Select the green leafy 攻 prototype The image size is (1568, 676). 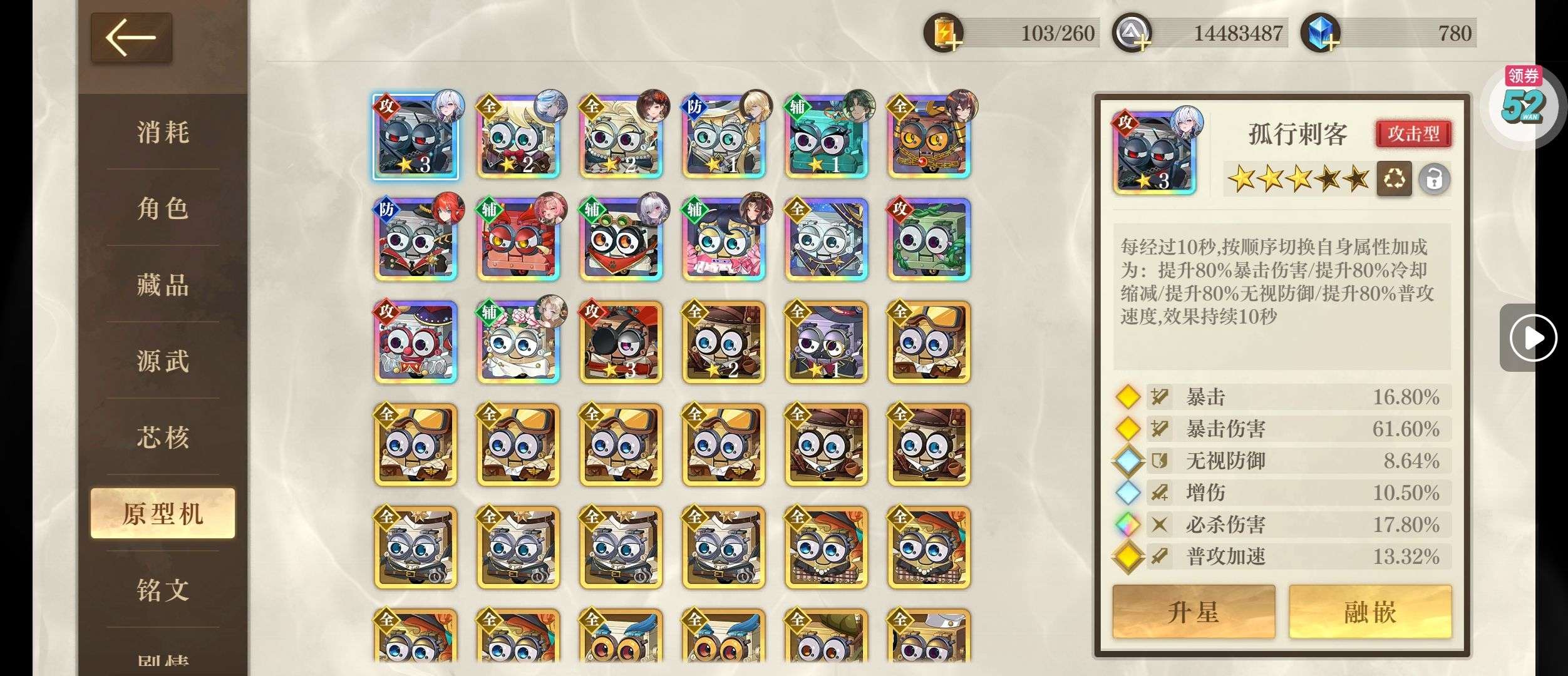pos(929,239)
